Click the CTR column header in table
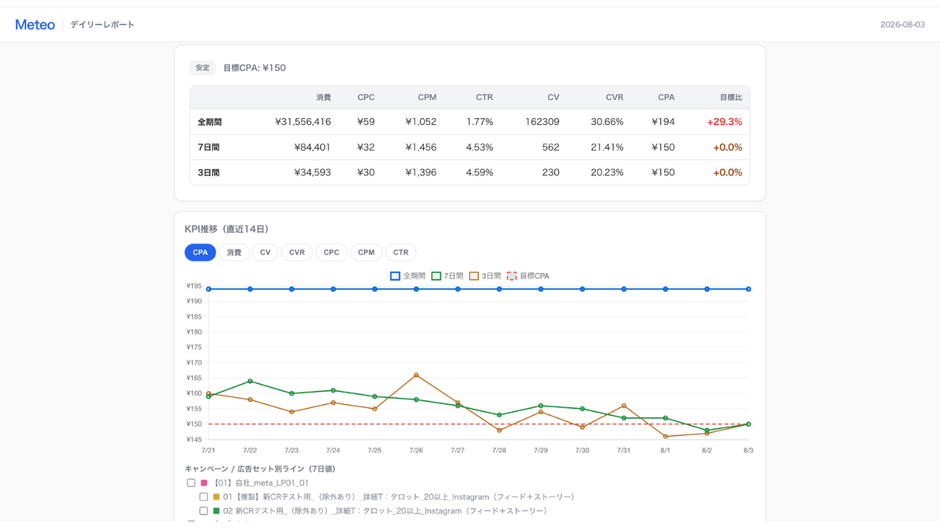Viewport: 940px width, 528px height. 484,97
